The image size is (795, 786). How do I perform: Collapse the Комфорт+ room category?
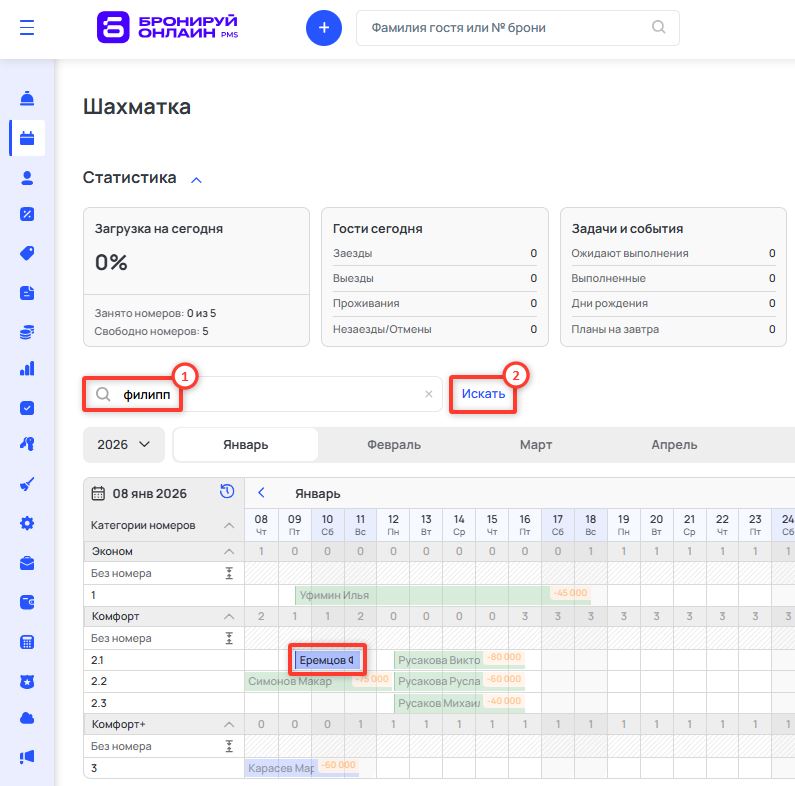pyautogui.click(x=228, y=724)
